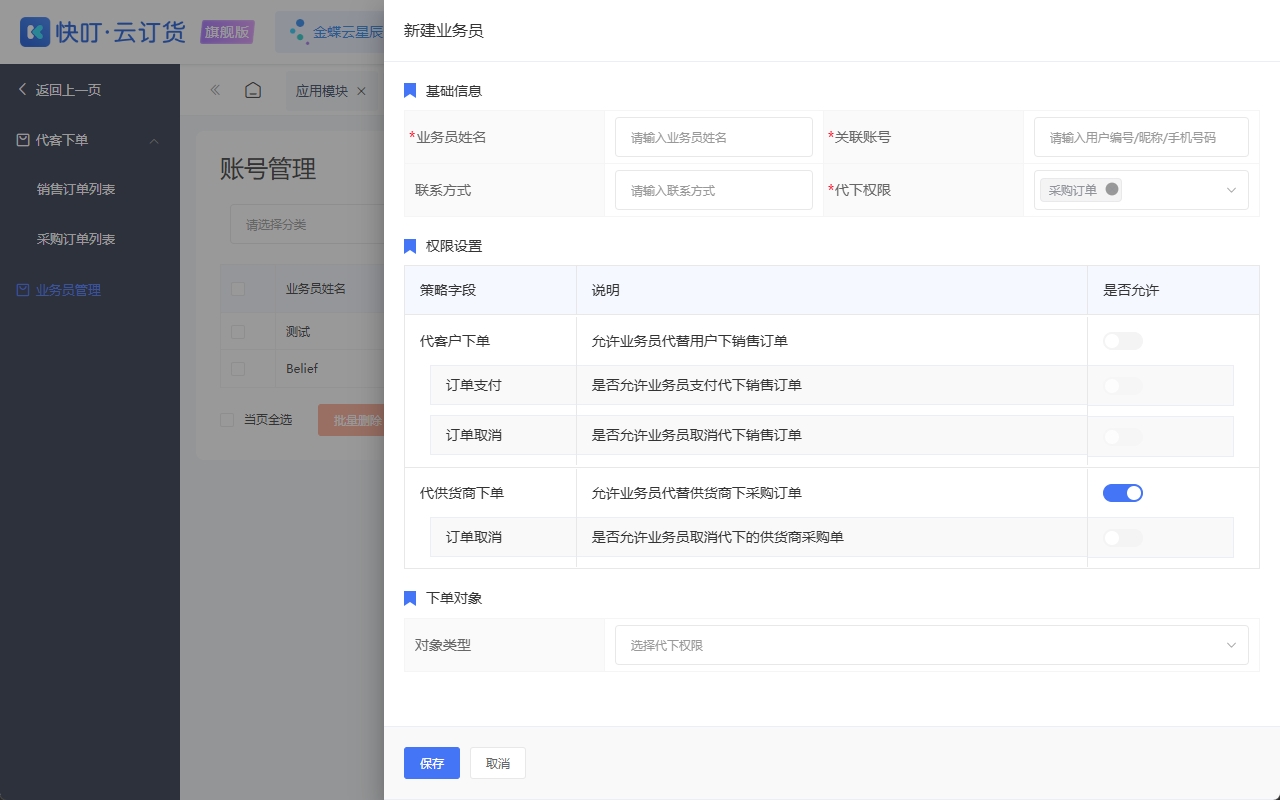Click the 快叮云订货 logo icon
The height and width of the screenshot is (800, 1280).
coord(35,32)
